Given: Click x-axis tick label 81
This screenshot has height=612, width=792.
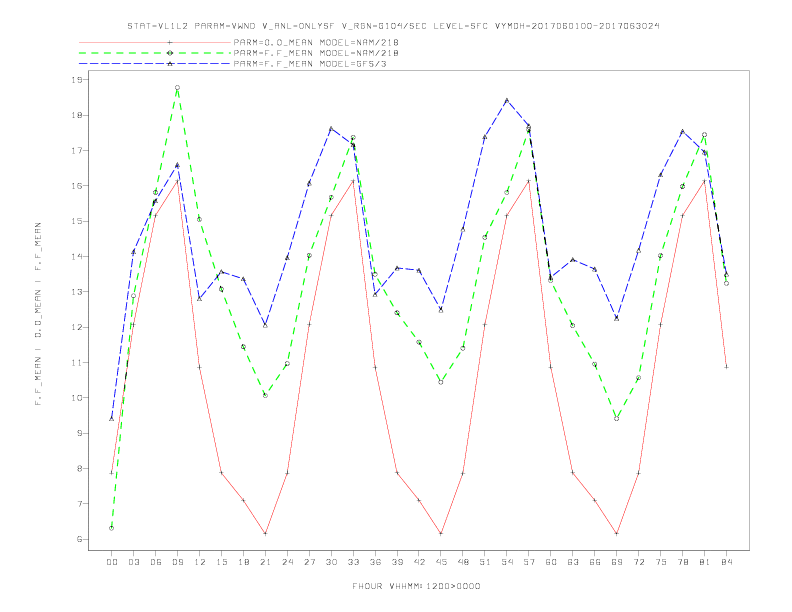Looking at the screenshot, I should 705,562.
